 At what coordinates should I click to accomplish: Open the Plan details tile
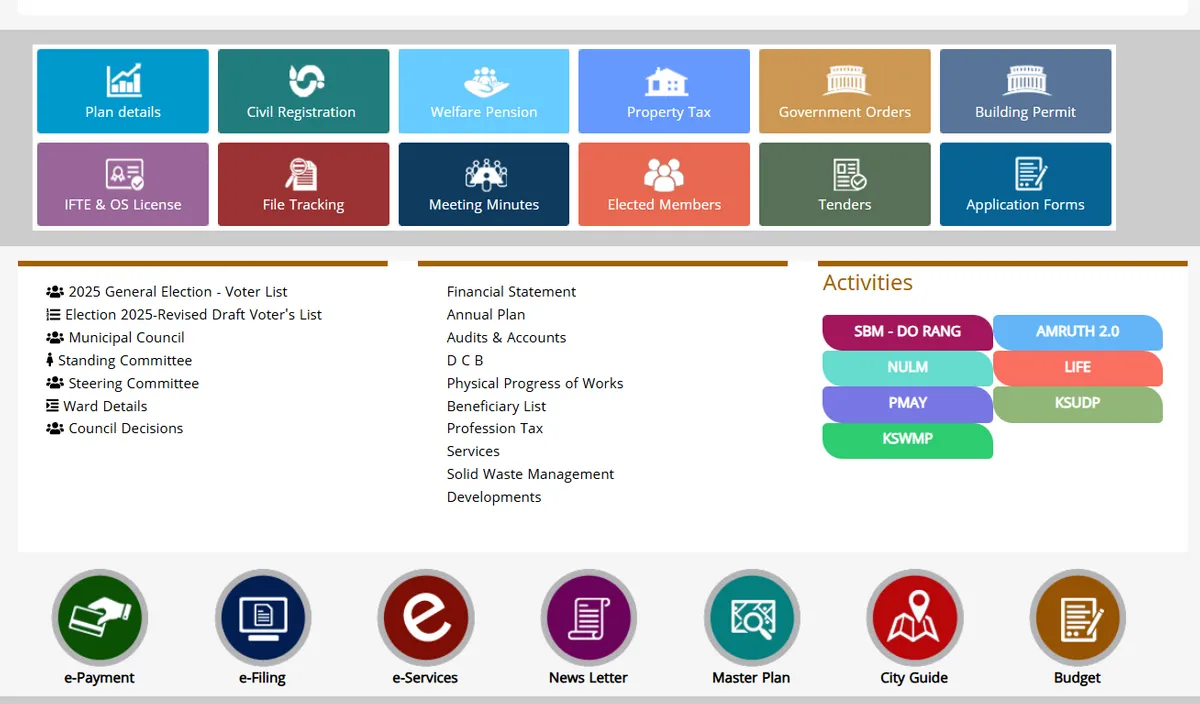123,91
